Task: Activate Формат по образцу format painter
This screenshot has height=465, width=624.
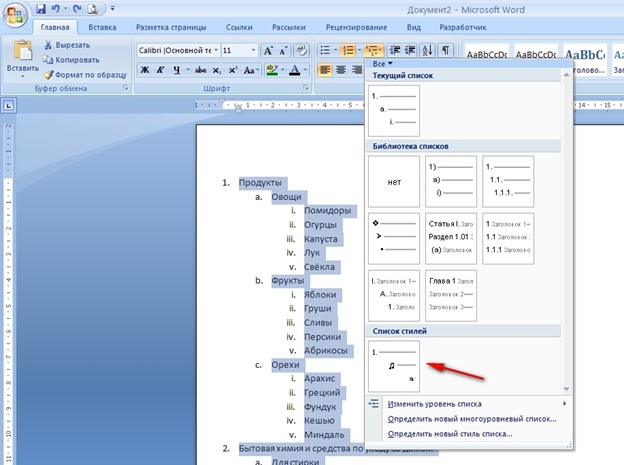Action: tap(85, 74)
